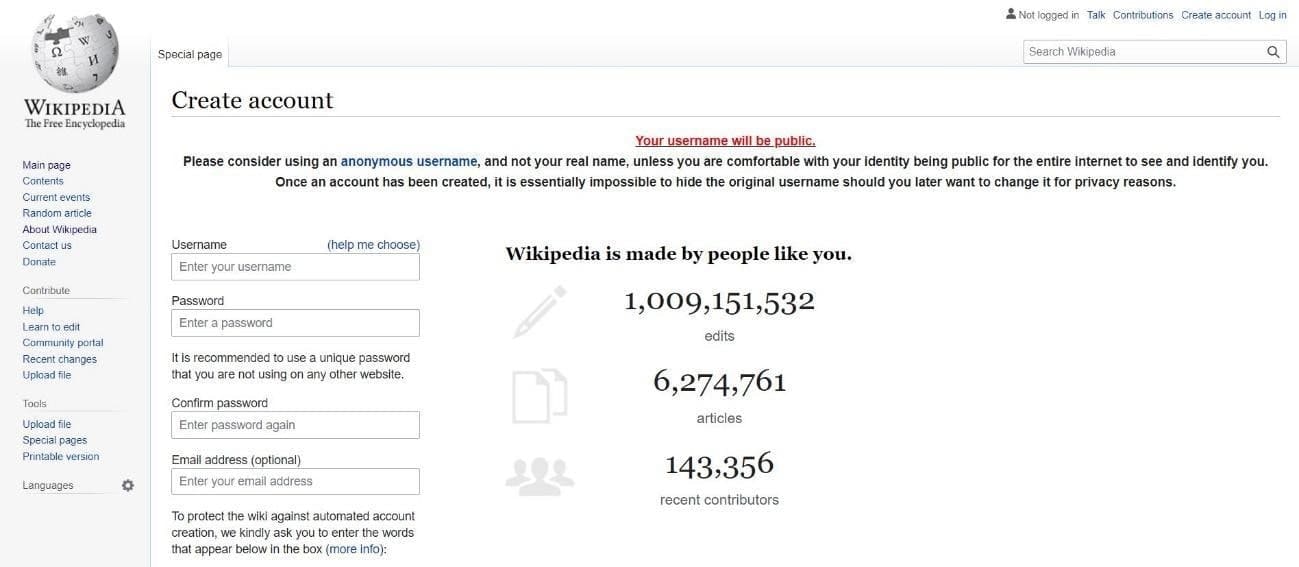Image resolution: width=1299 pixels, height=567 pixels.
Task: Click the pencil edits icon
Action: tap(540, 311)
